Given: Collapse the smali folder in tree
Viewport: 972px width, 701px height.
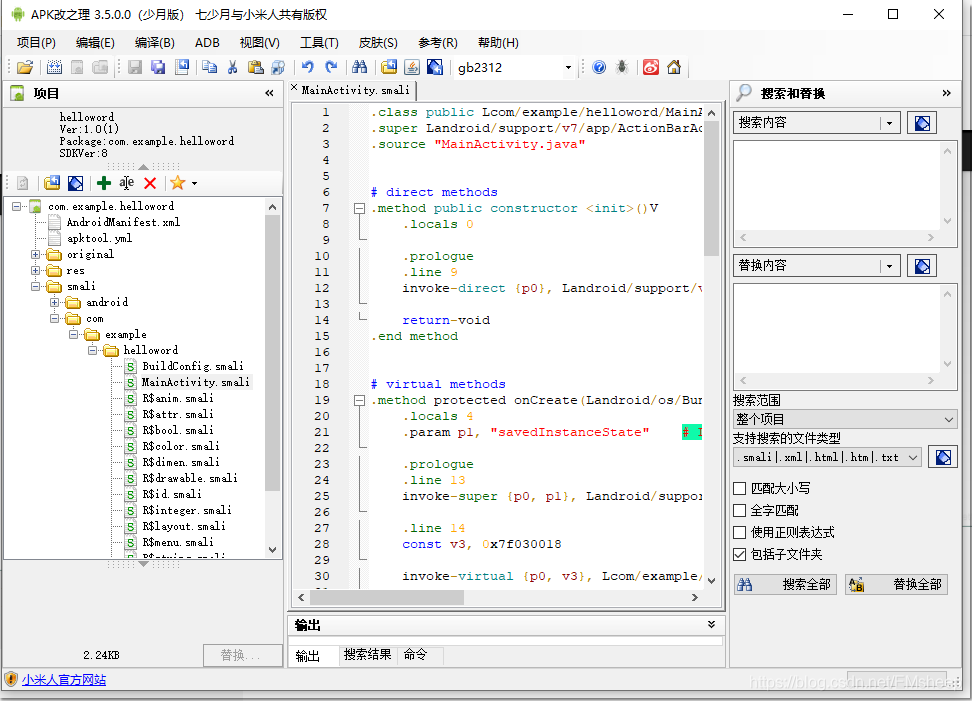Looking at the screenshot, I should point(36,286).
